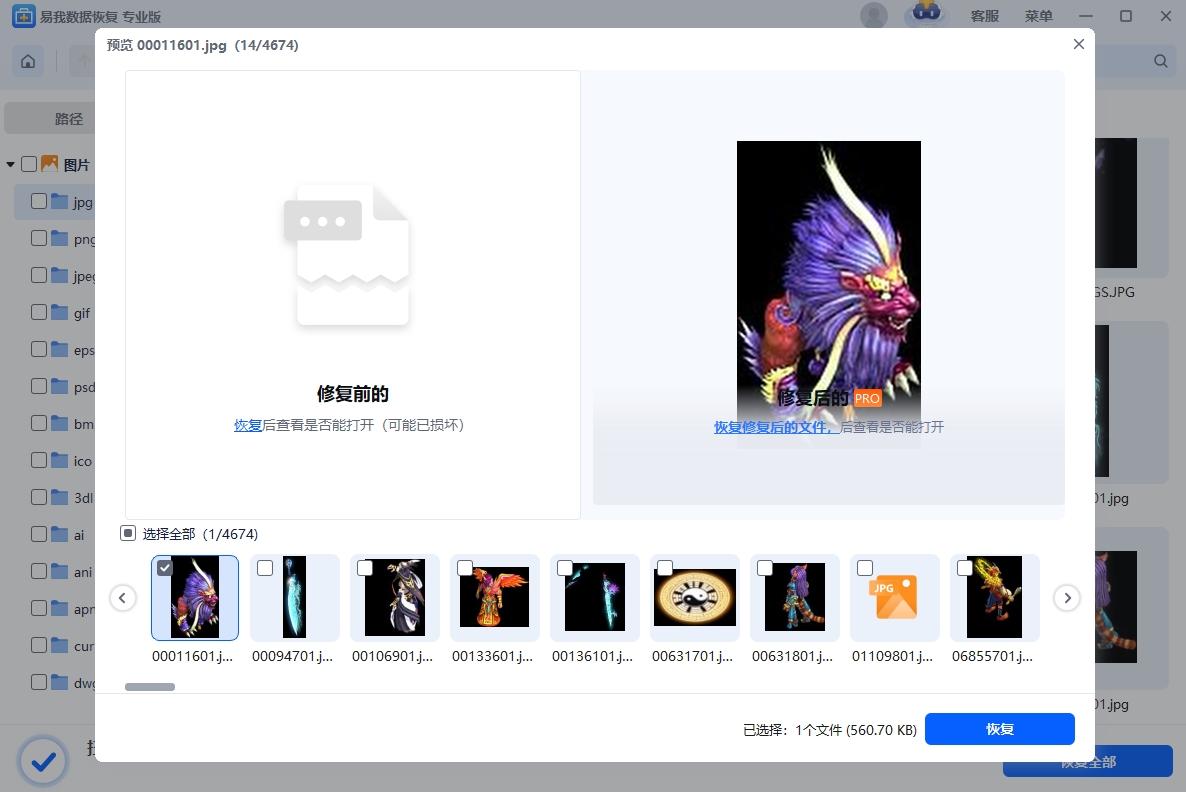Open the 客服 support menu
This screenshot has width=1186, height=792.
[985, 16]
